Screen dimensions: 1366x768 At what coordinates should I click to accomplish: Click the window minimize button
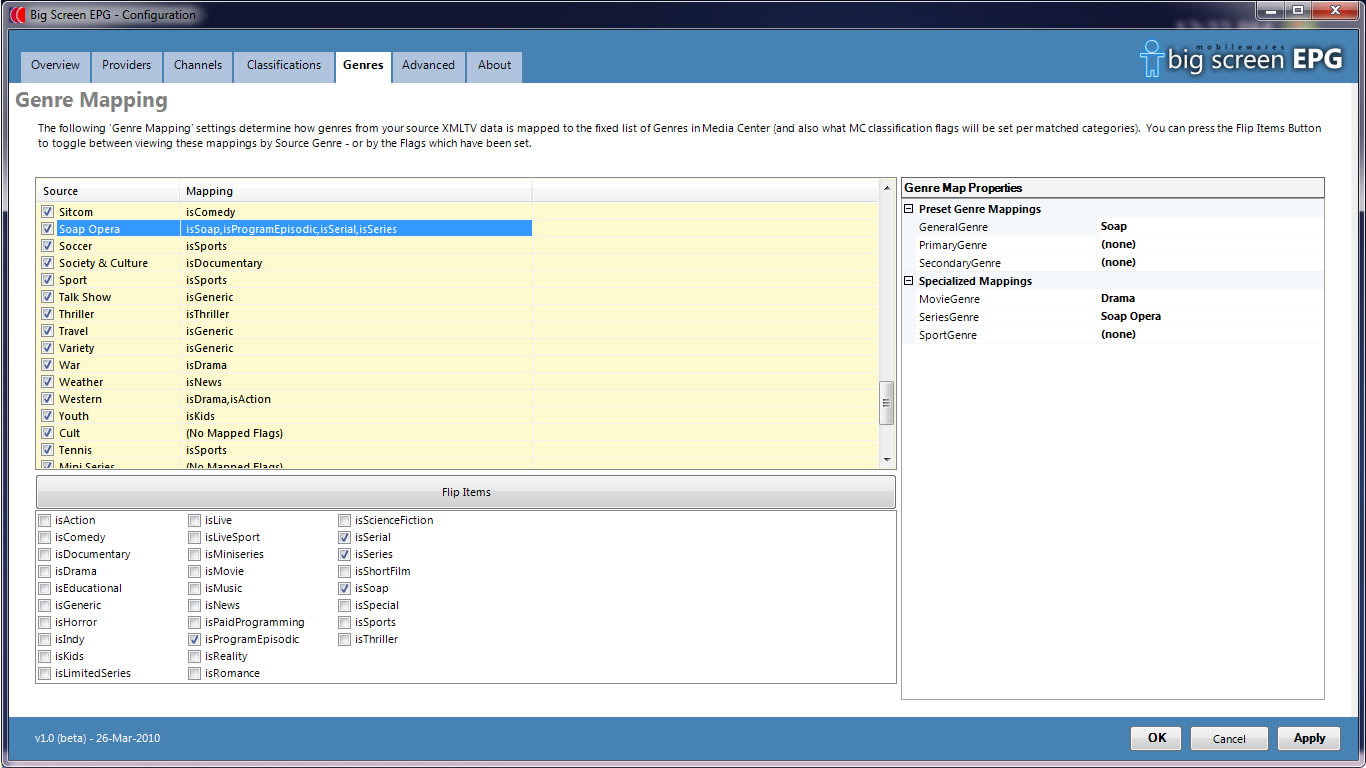pyautogui.click(x=1270, y=10)
